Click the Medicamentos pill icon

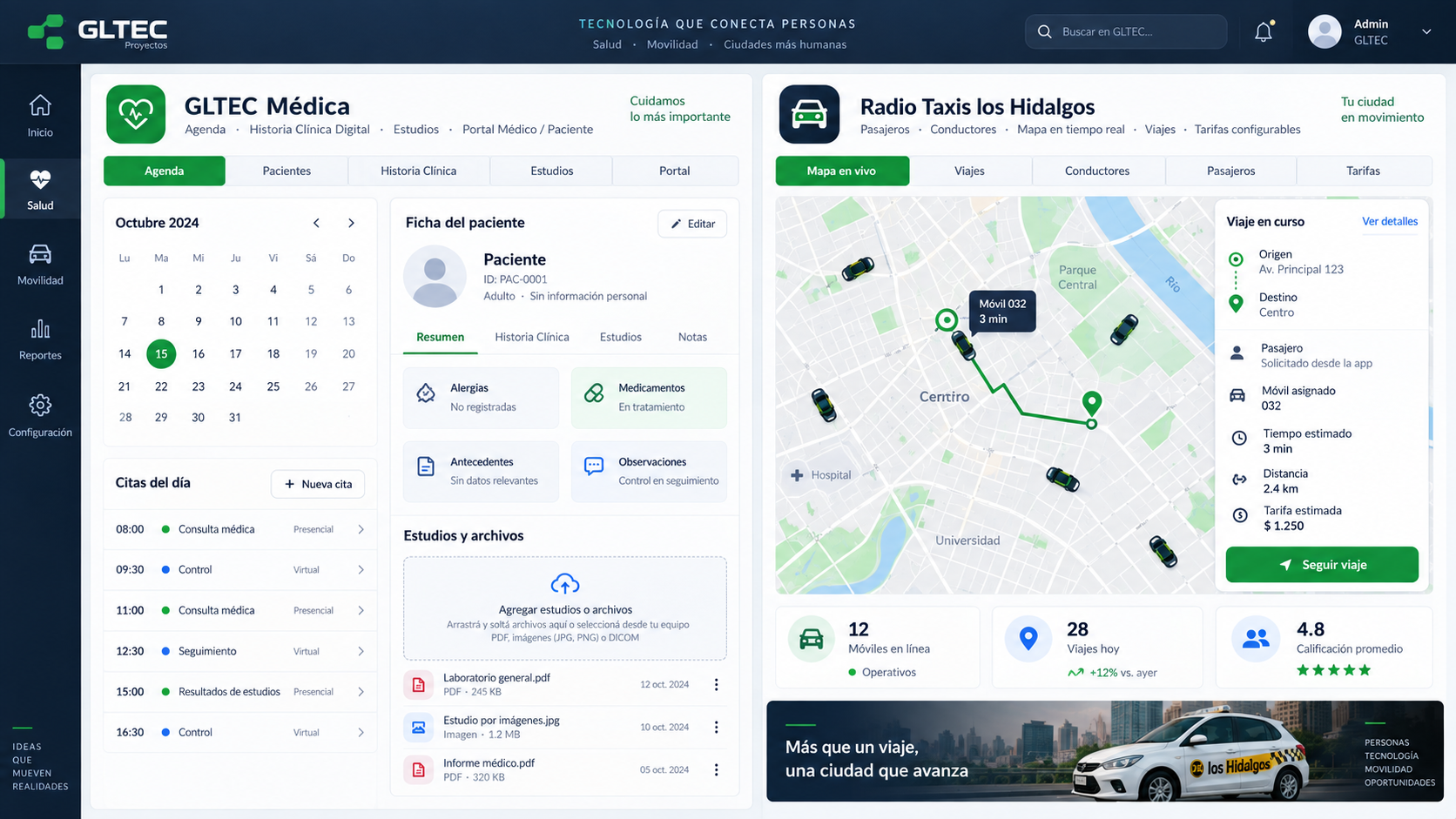pos(594,393)
